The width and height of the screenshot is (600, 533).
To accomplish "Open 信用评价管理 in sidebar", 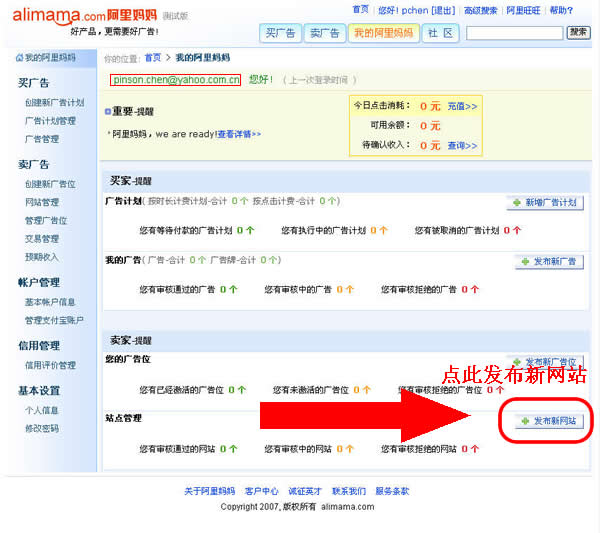I will [x=51, y=365].
